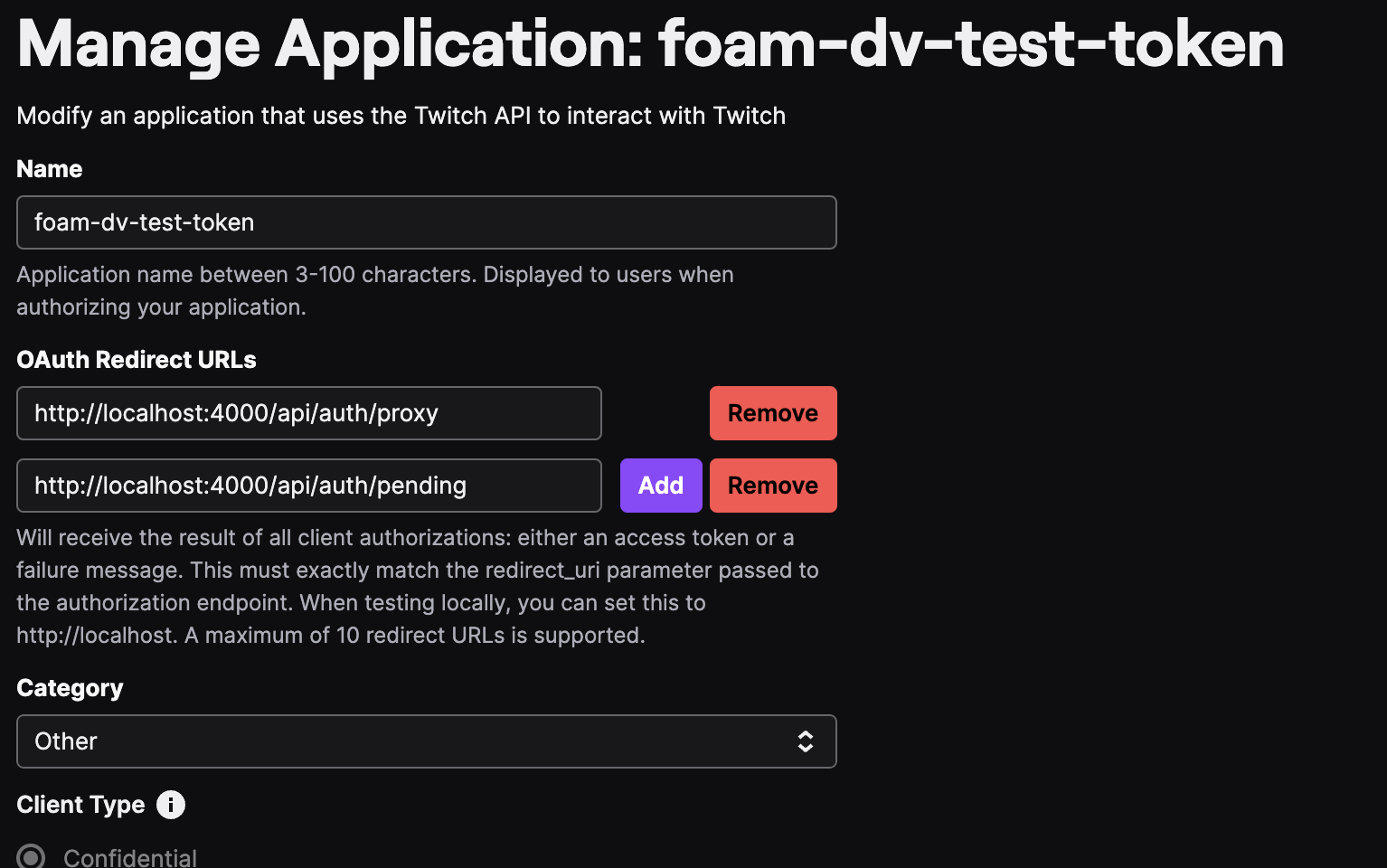Screen dimensions: 1387x868
Task: Click the page heading Manage Application: foam-dv-test-token
Action: (651, 43)
